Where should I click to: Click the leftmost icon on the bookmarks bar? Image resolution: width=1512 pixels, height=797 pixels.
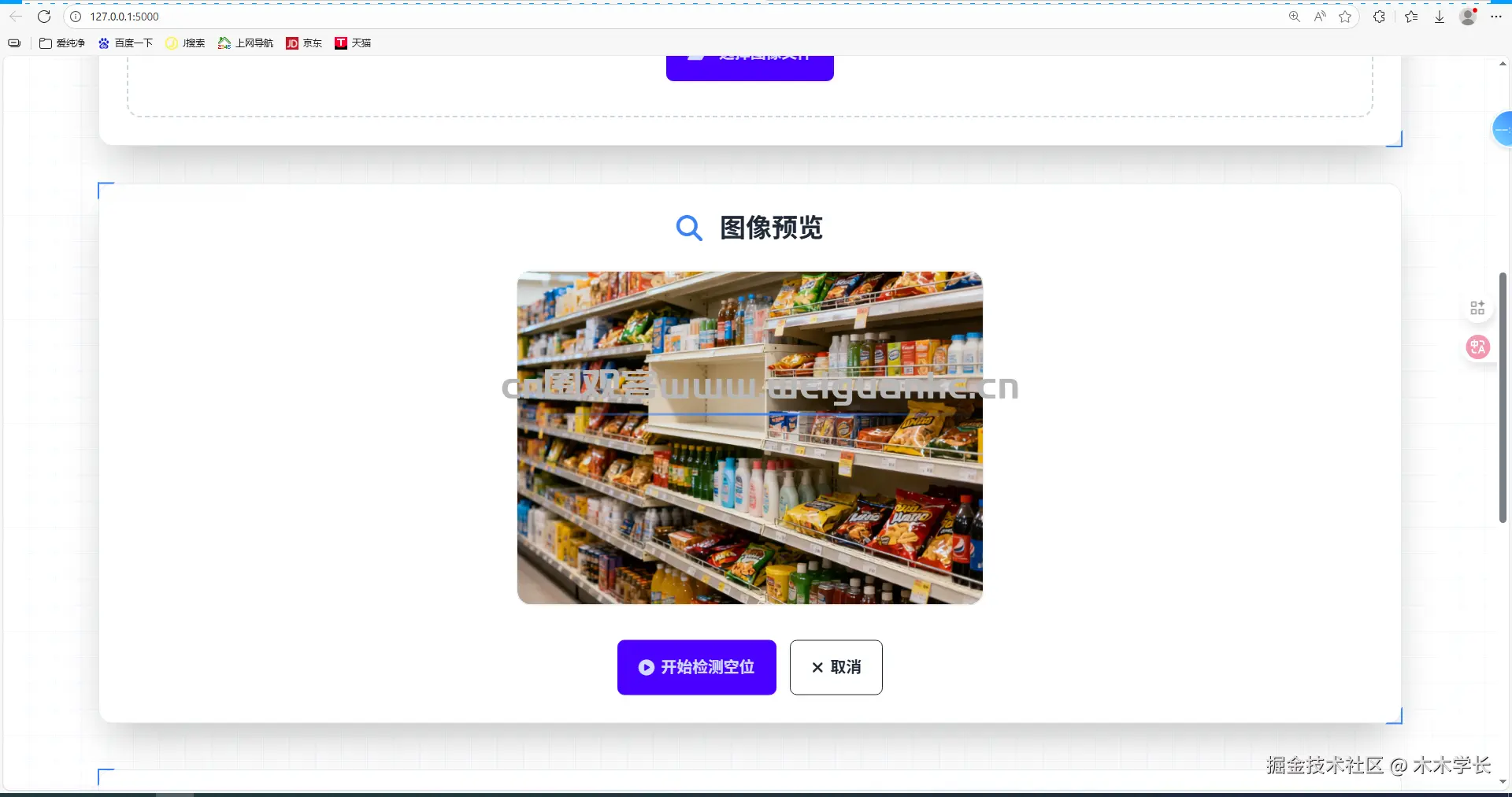(x=14, y=43)
